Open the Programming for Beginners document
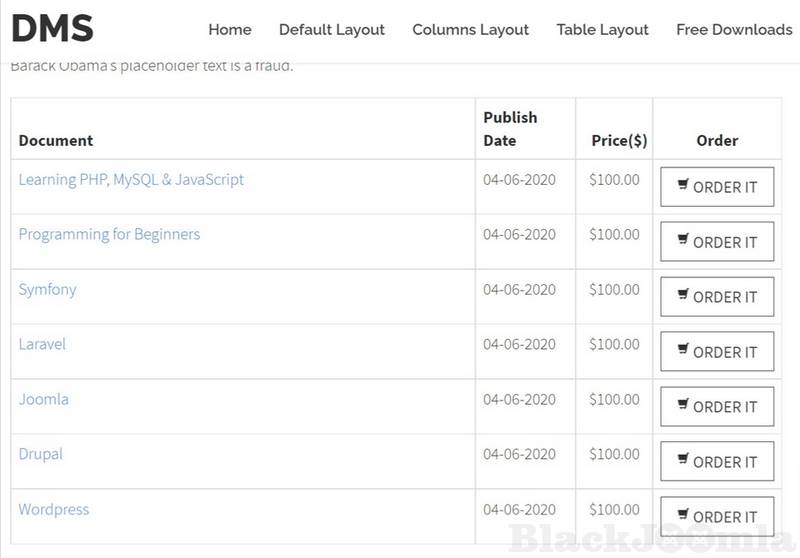This screenshot has height=558, width=800. [109, 235]
